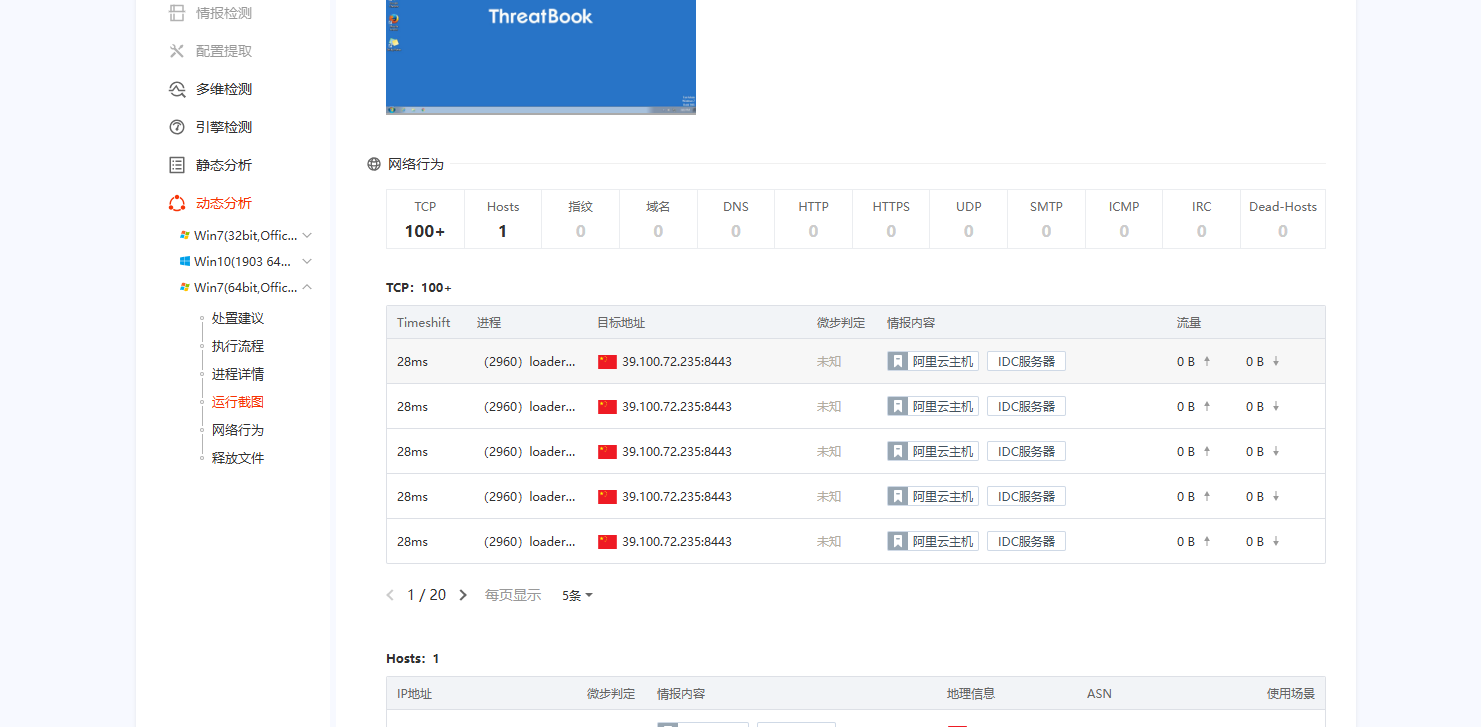Image resolution: width=1481 pixels, height=727 pixels.
Task: Click the wrench icon beside 配置提取
Action: coord(177,51)
